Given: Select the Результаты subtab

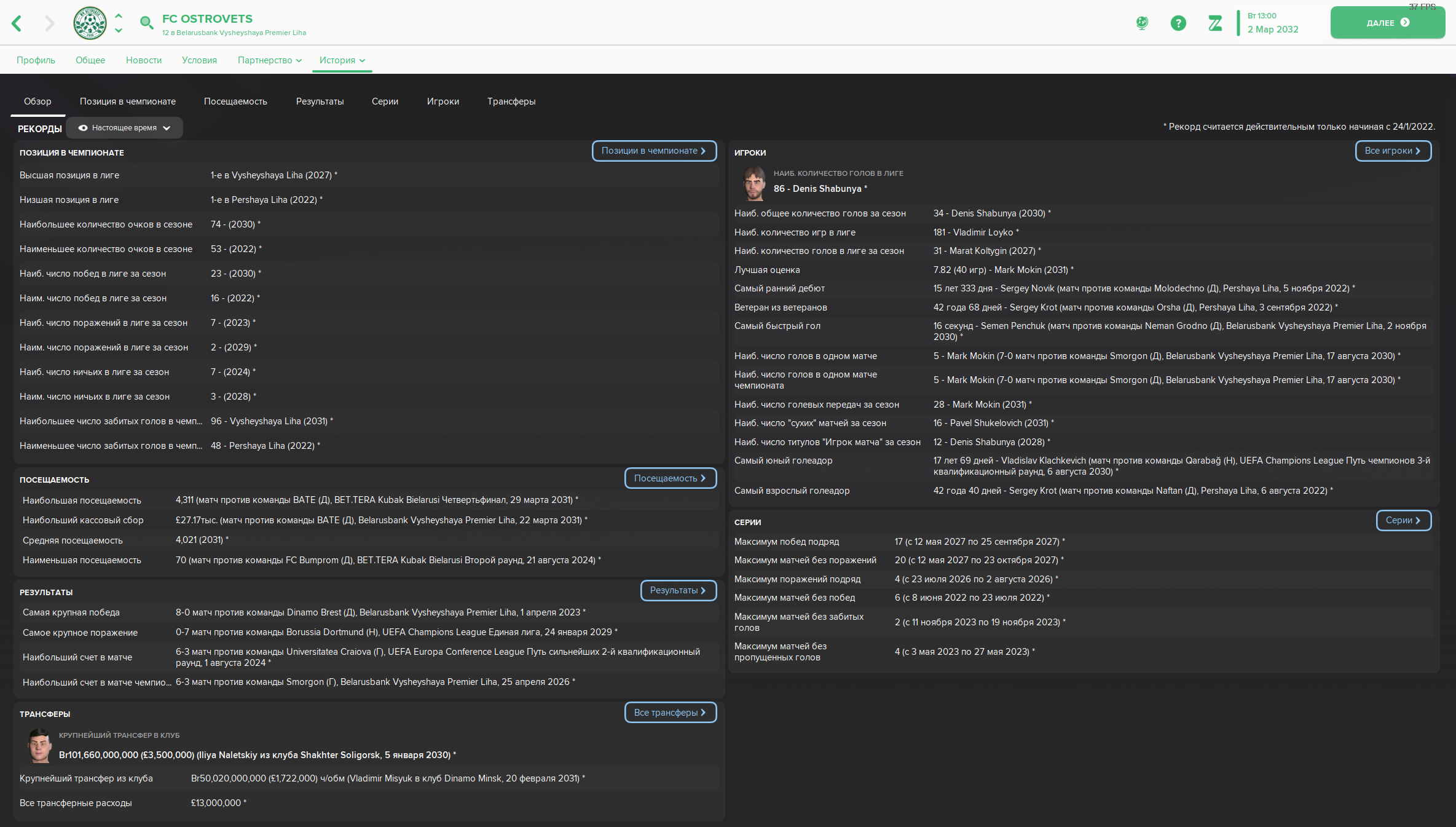Looking at the screenshot, I should (320, 101).
